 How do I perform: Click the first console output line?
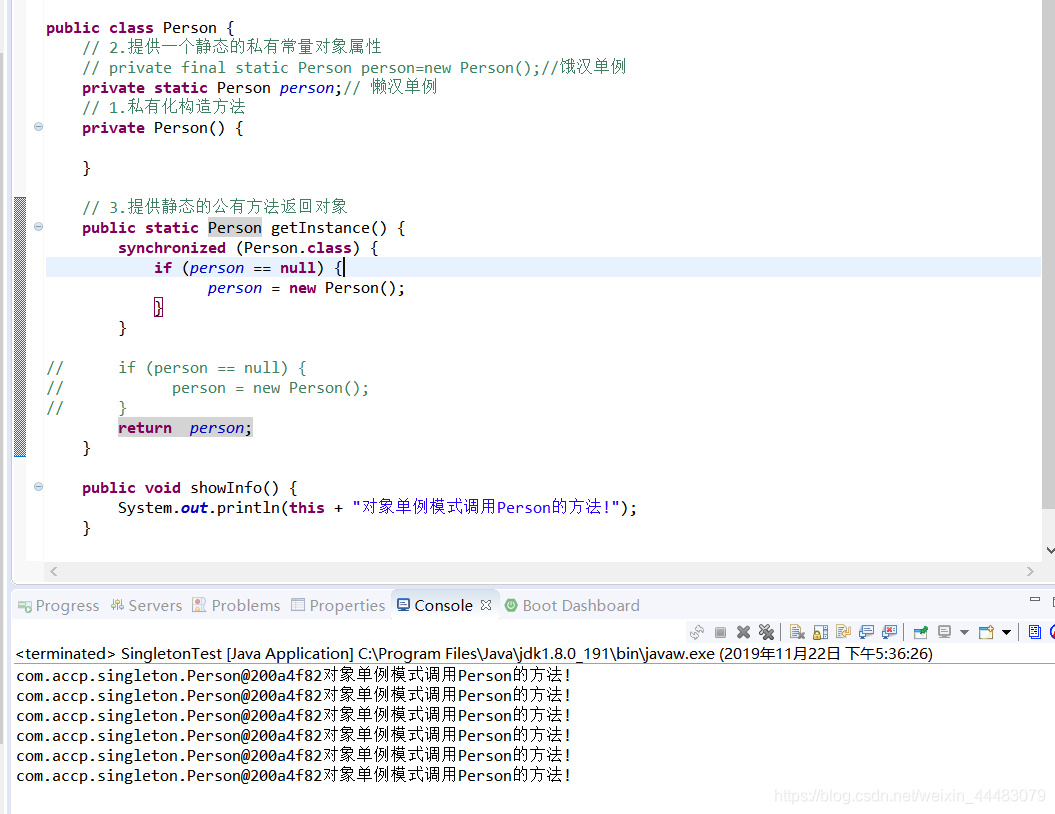[293, 675]
